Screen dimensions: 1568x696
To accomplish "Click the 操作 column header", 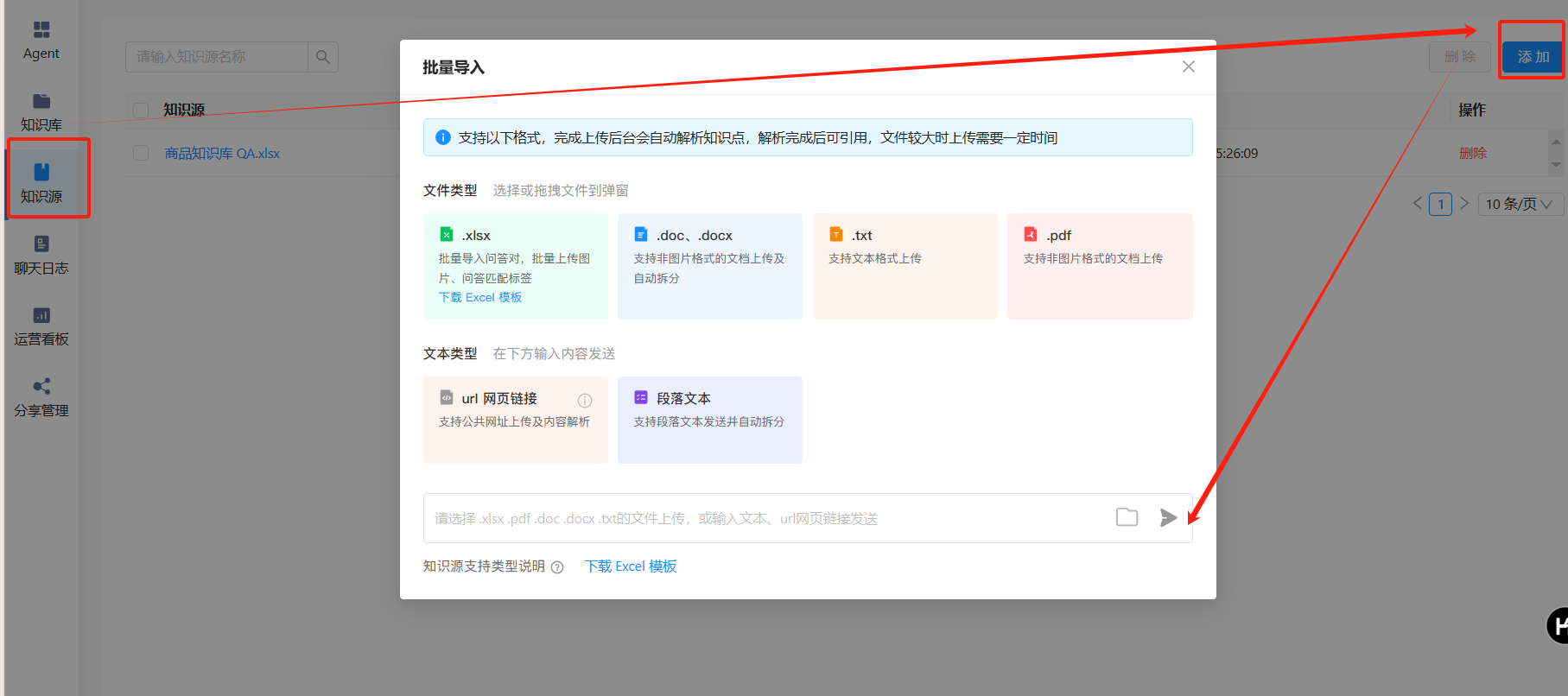I will (1472, 110).
